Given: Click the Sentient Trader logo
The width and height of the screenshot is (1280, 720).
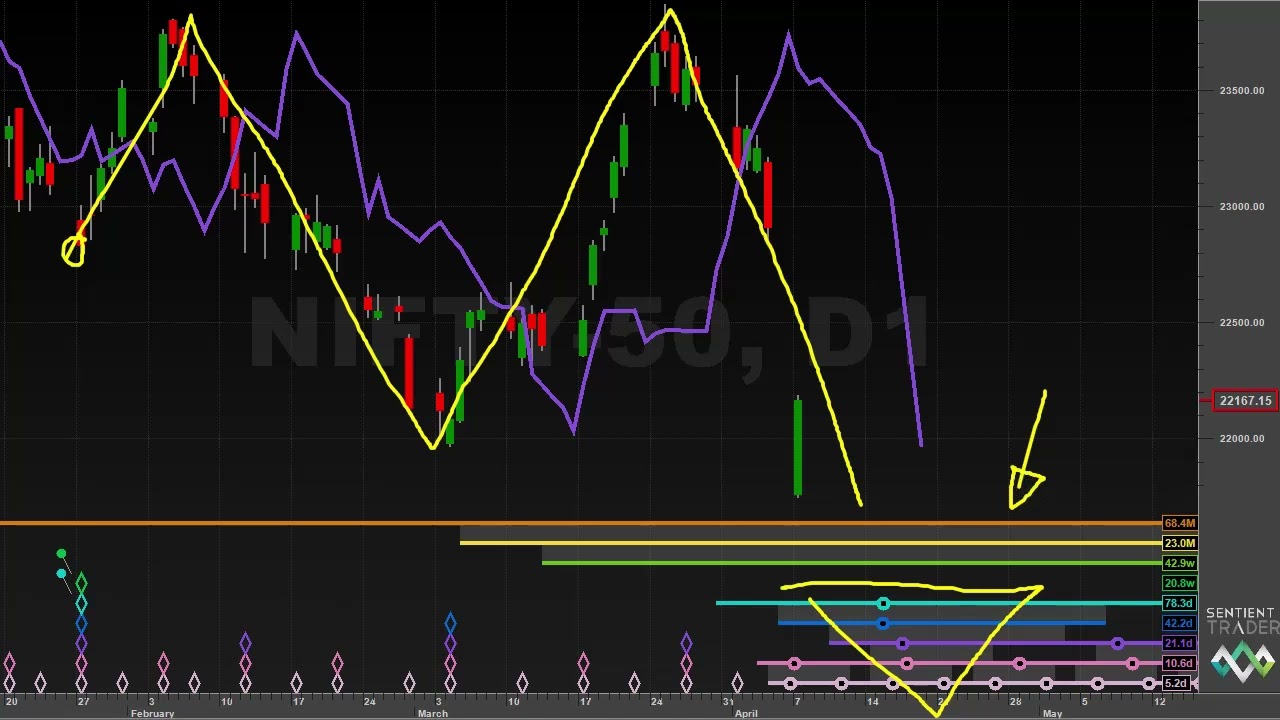Looking at the screenshot, I should point(1241,644).
